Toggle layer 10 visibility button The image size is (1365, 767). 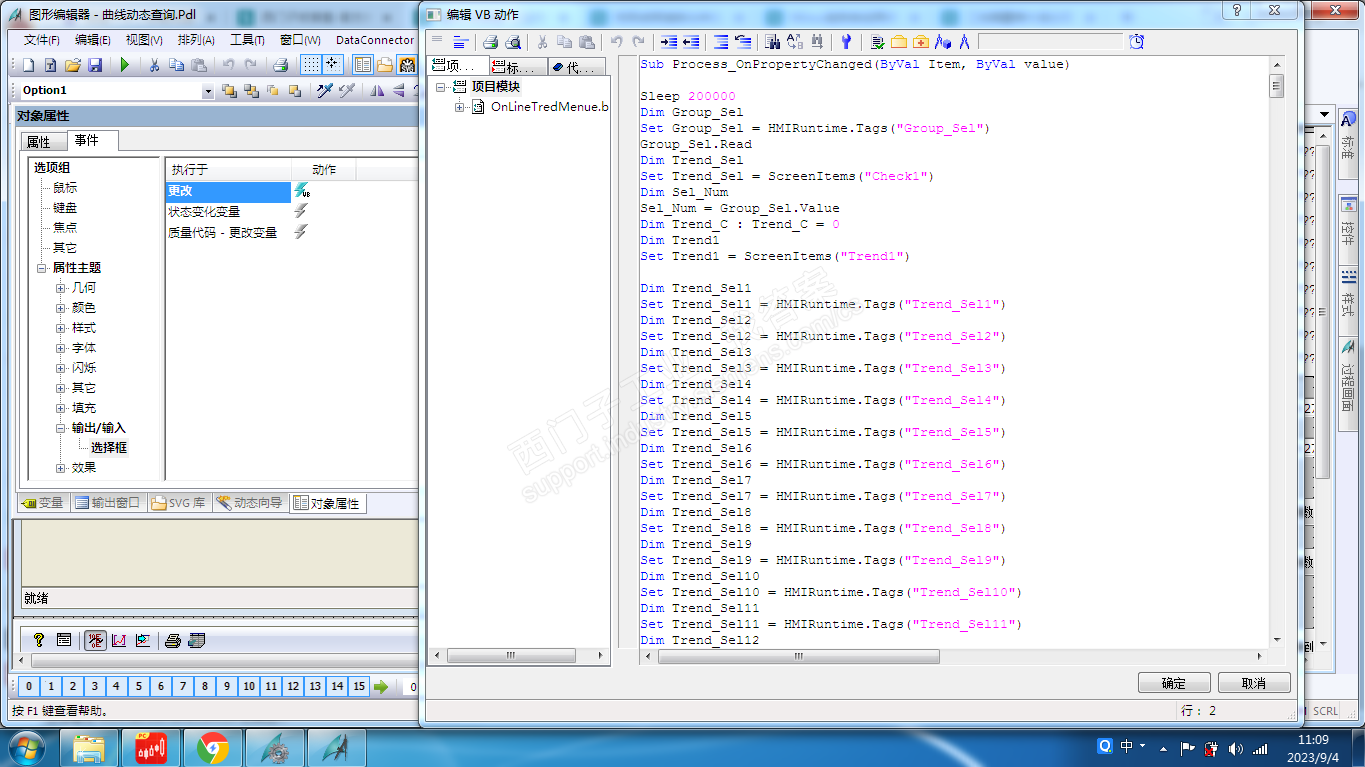coord(249,687)
